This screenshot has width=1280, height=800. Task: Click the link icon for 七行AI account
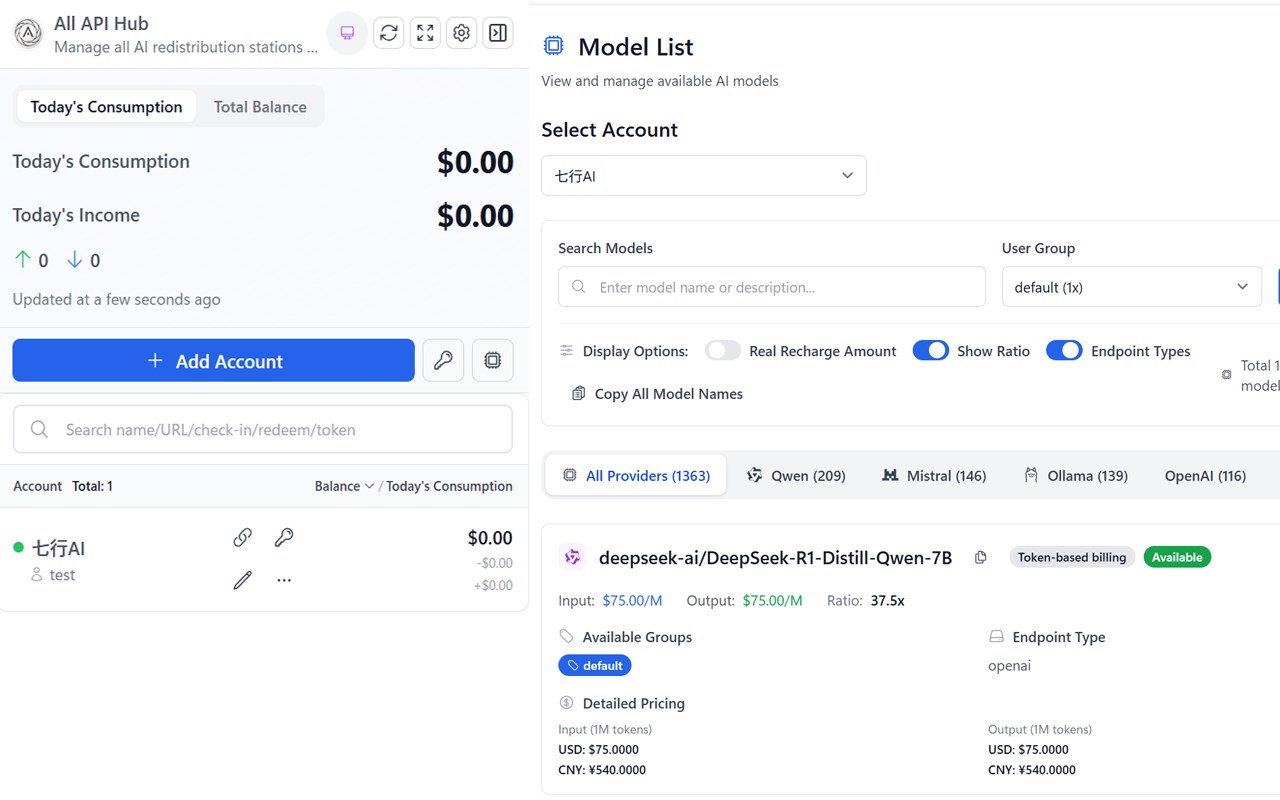pyautogui.click(x=242, y=538)
